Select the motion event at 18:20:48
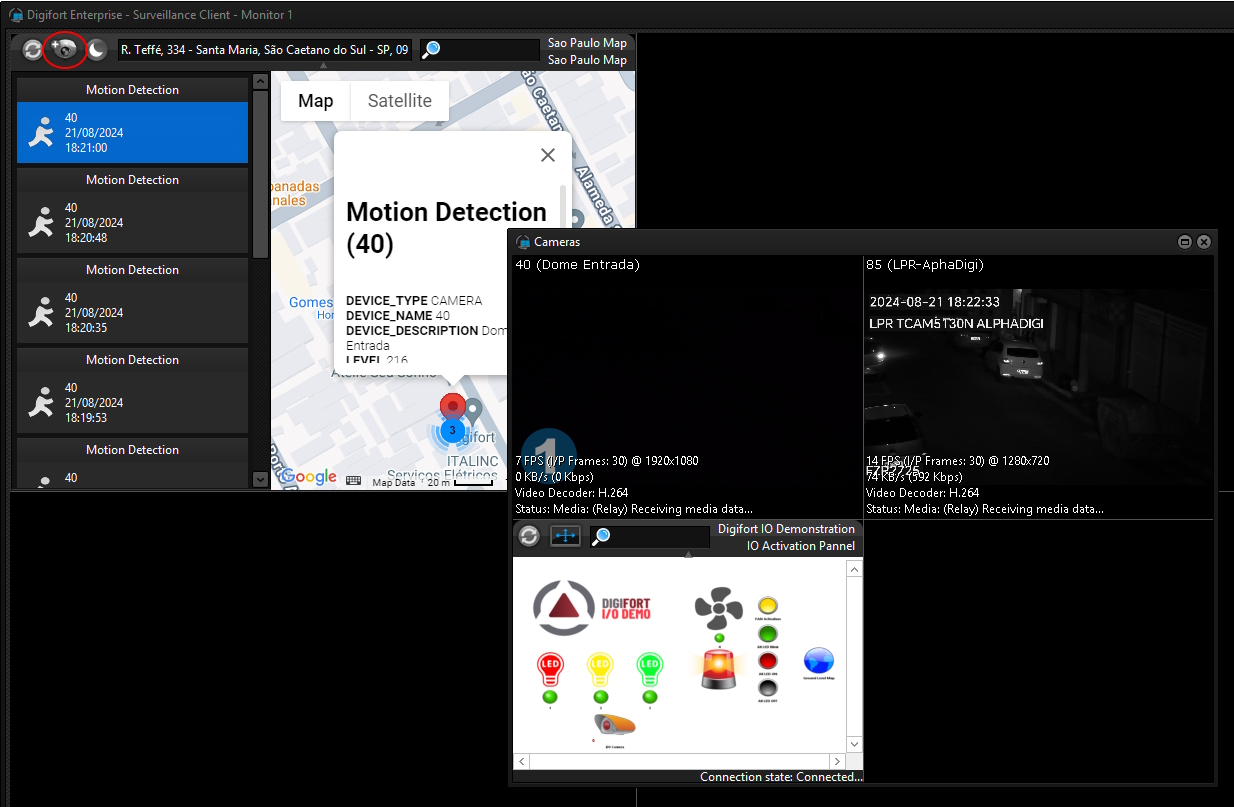Viewport: 1234px width, 807px height. click(x=132, y=222)
